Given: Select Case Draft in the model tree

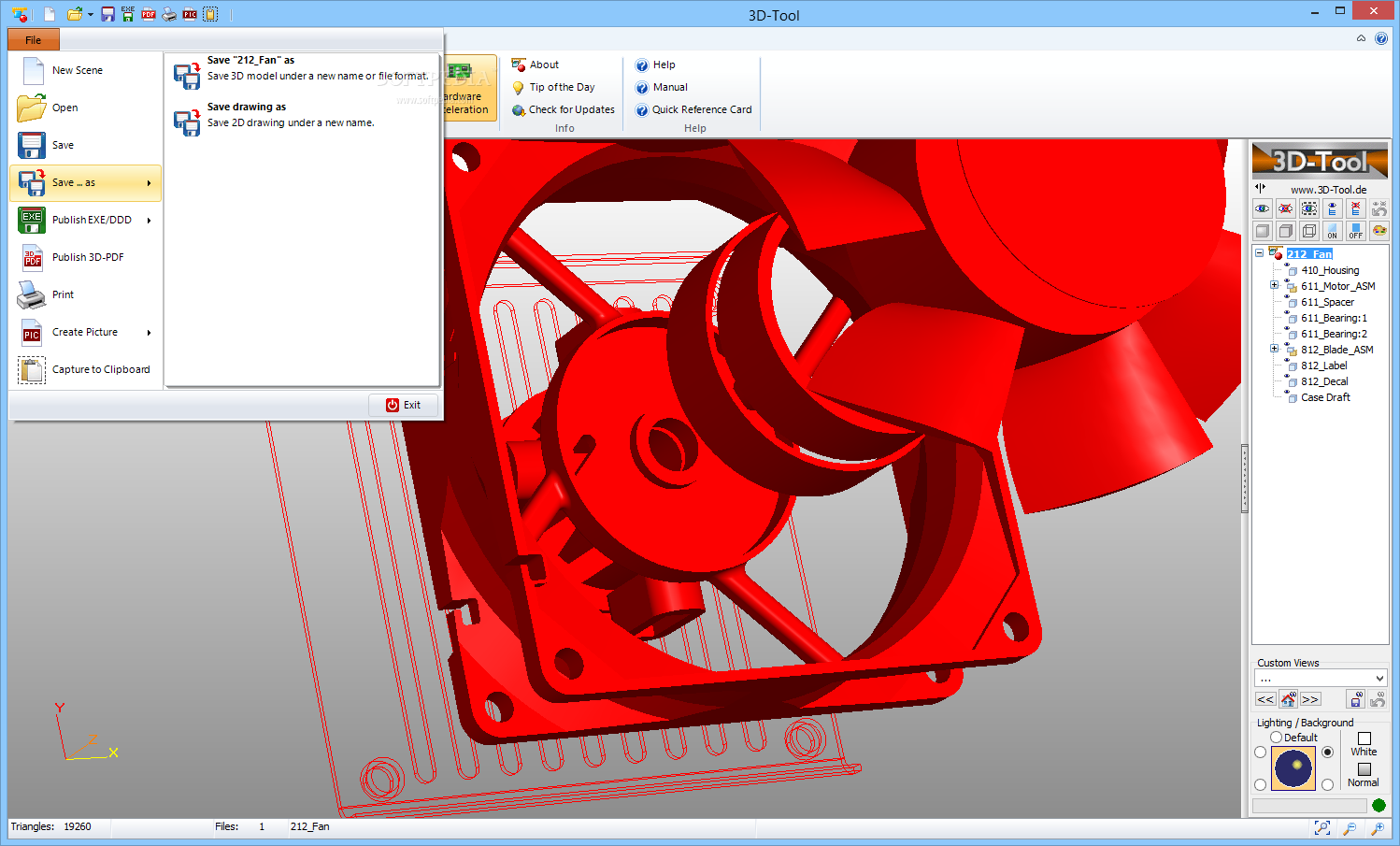Looking at the screenshot, I should [x=1325, y=397].
